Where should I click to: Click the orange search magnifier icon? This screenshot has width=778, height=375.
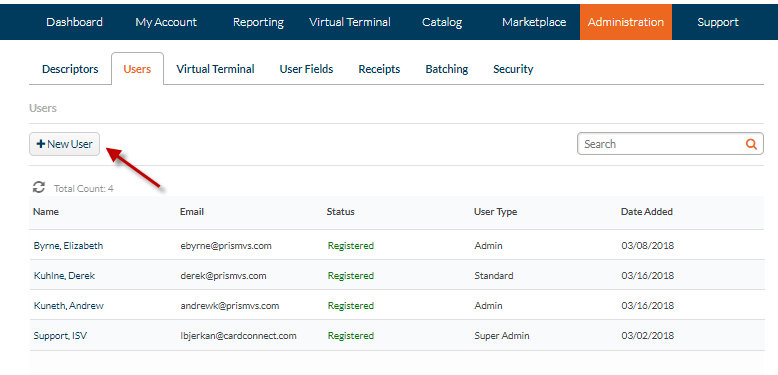[751, 144]
